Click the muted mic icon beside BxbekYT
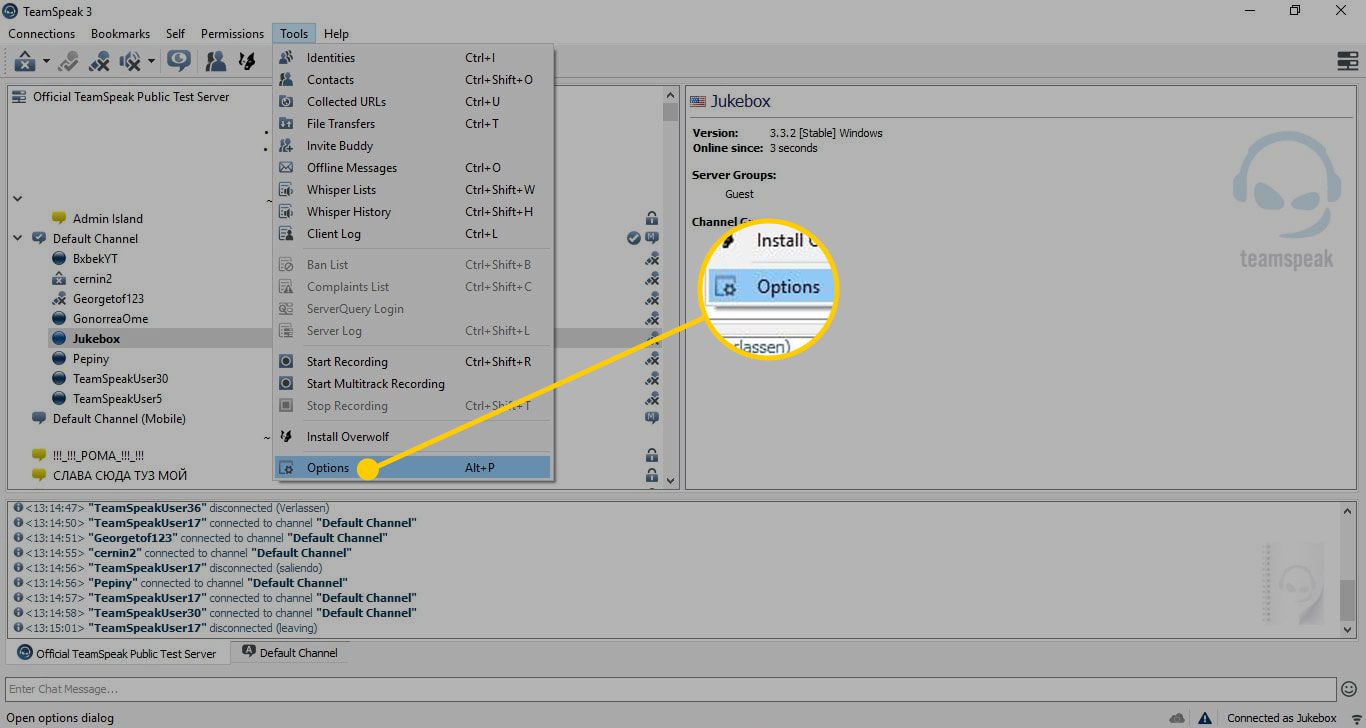 [x=651, y=259]
